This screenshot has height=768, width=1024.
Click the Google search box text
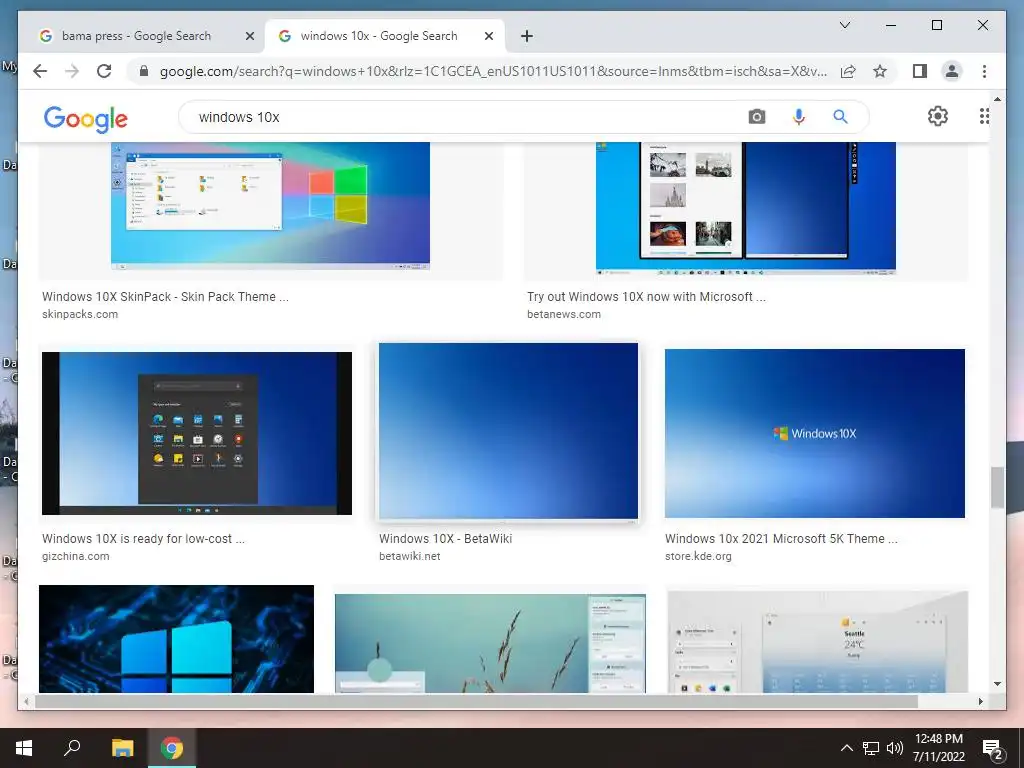coord(239,118)
